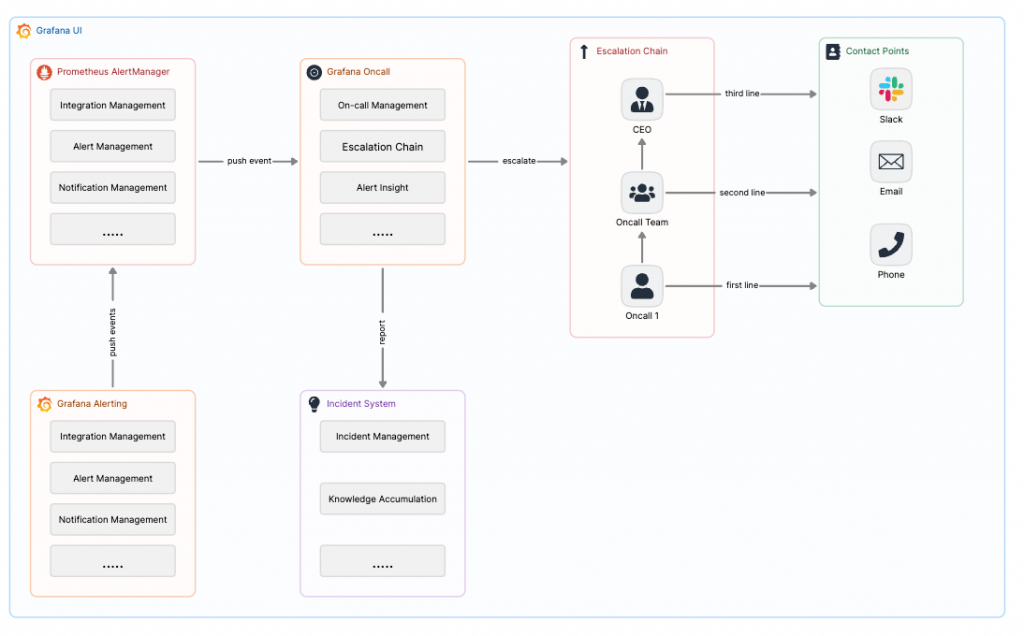Open Knowledge Accumulation in Incident System
Screen dimensions: 1024x636
[x=383, y=499]
